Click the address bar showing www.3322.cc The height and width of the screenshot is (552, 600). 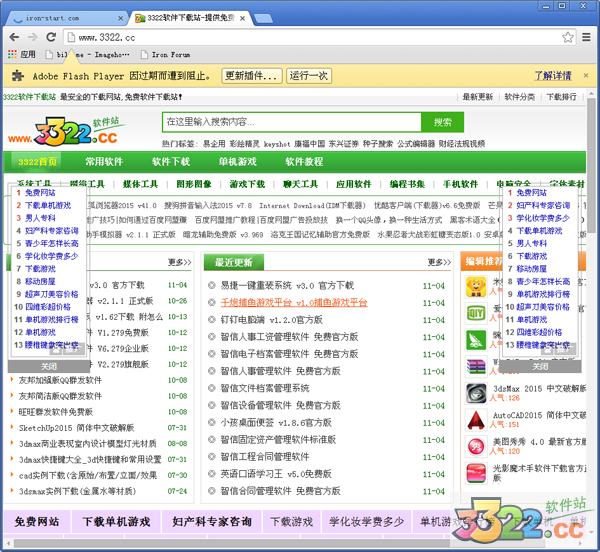[x=314, y=37]
